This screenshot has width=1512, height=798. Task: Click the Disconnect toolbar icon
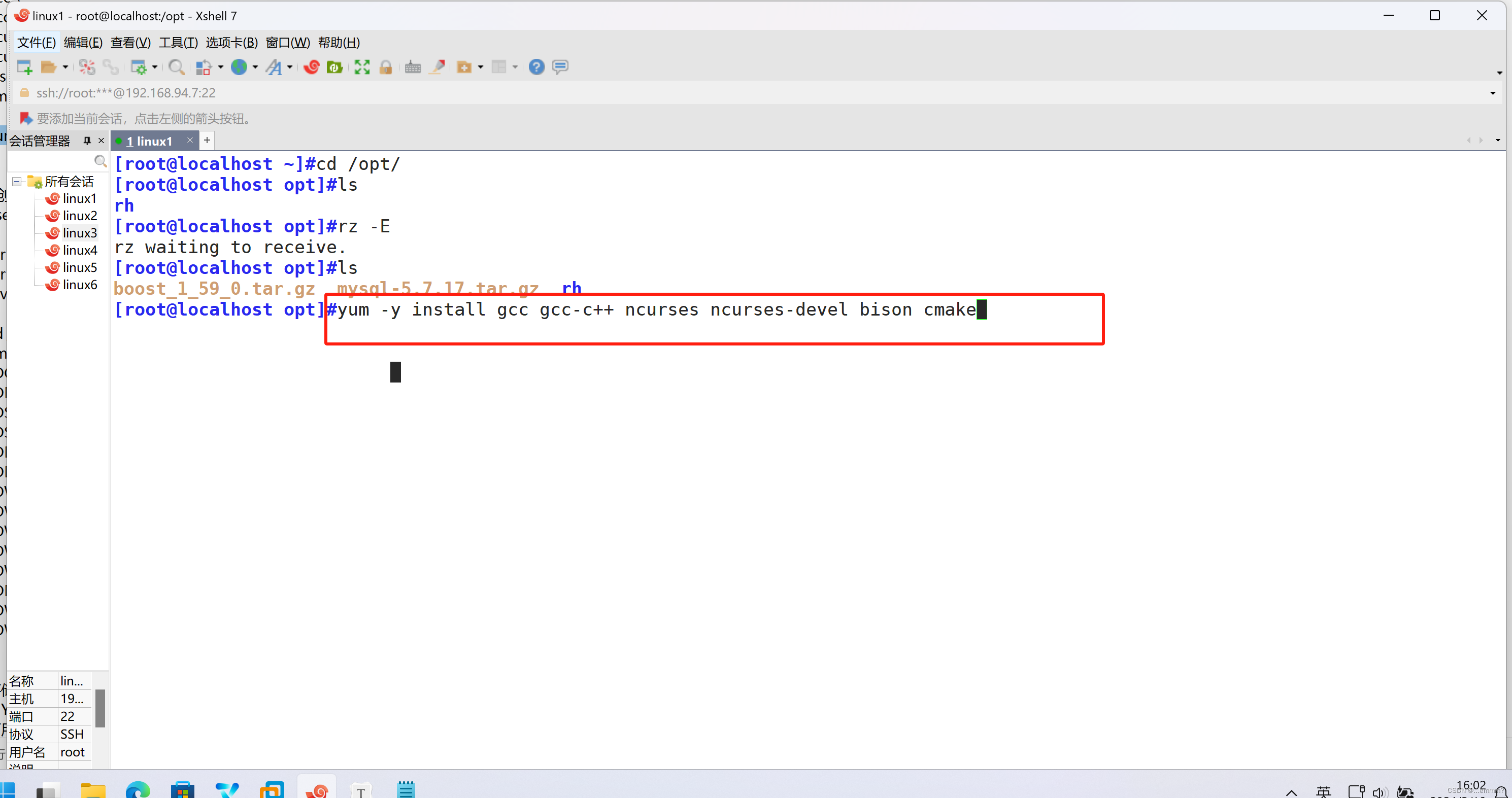pos(87,67)
